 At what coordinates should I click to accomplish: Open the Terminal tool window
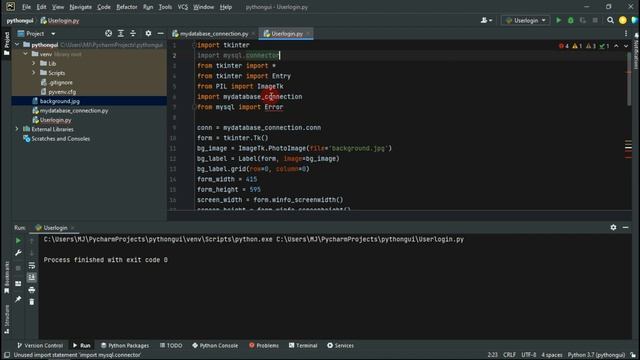(x=303, y=345)
